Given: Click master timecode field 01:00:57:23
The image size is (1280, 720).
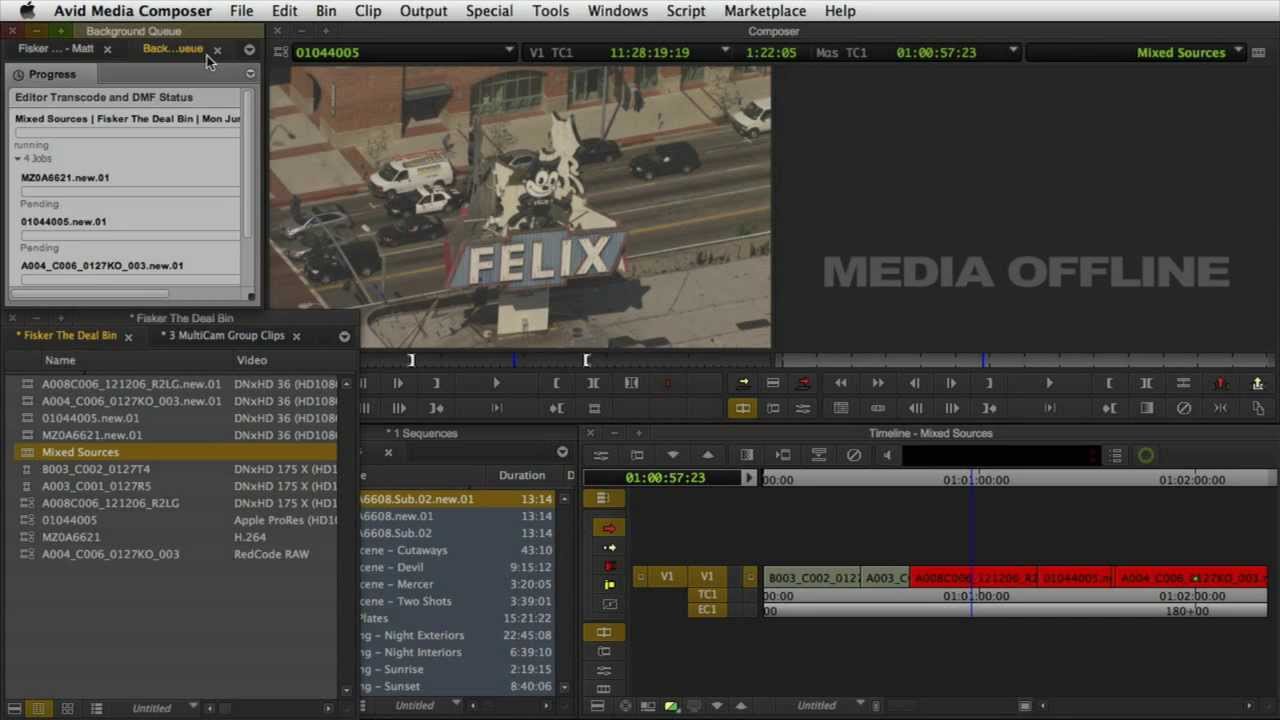Looking at the screenshot, I should 665,478.
